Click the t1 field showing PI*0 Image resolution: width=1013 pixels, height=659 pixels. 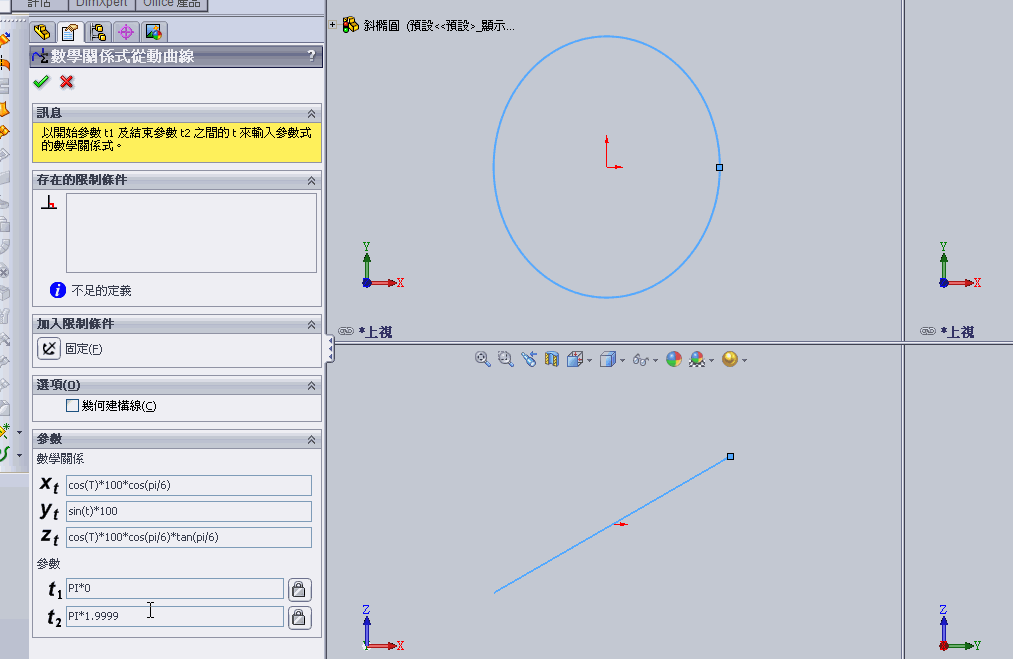point(175,589)
